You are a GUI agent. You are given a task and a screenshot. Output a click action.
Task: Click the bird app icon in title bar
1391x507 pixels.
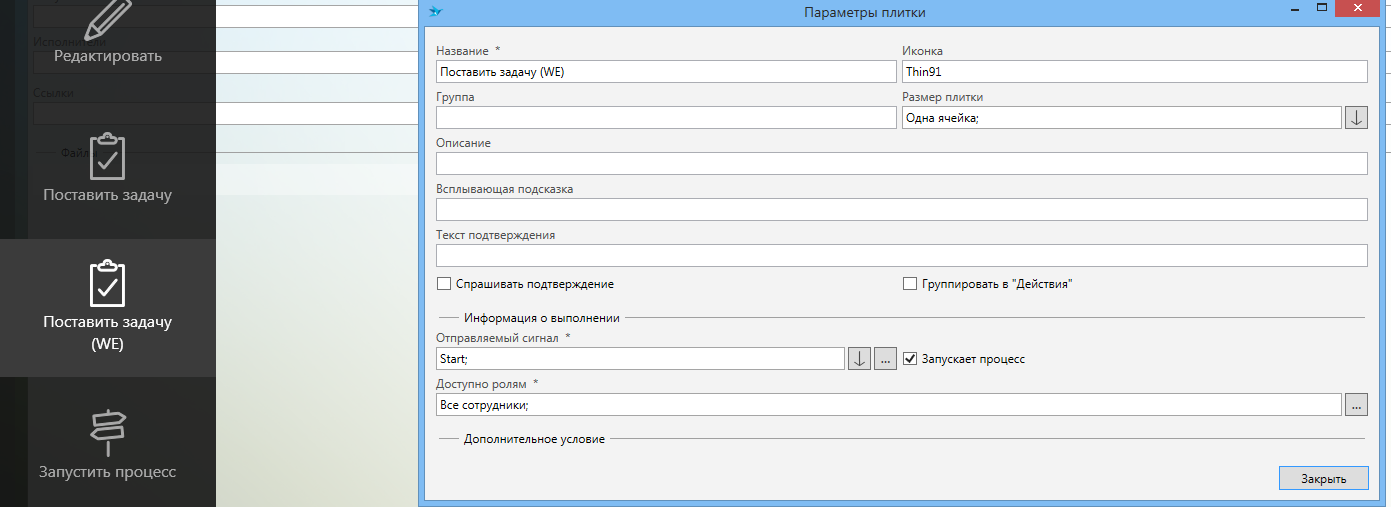pos(435,12)
